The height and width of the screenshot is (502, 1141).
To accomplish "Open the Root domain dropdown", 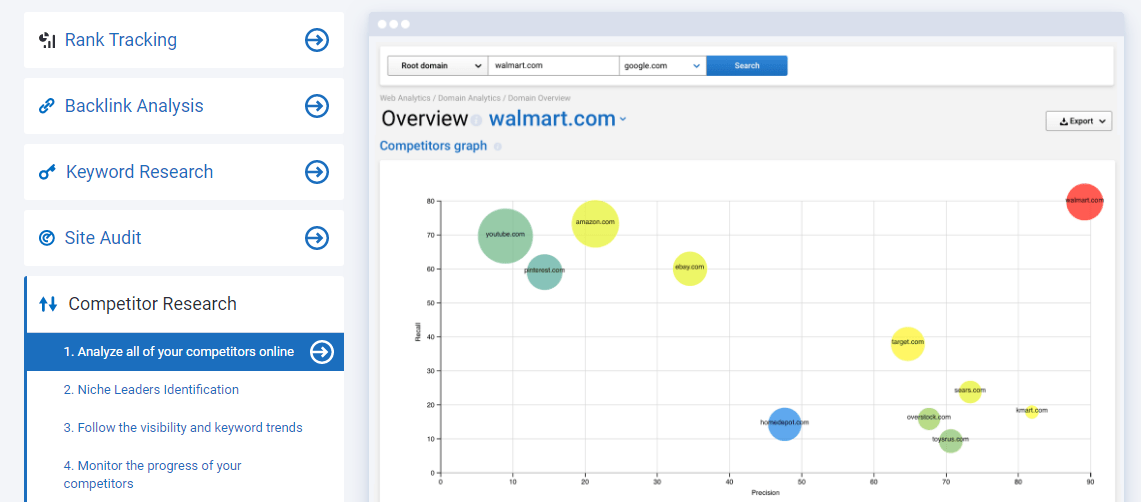I will [437, 65].
